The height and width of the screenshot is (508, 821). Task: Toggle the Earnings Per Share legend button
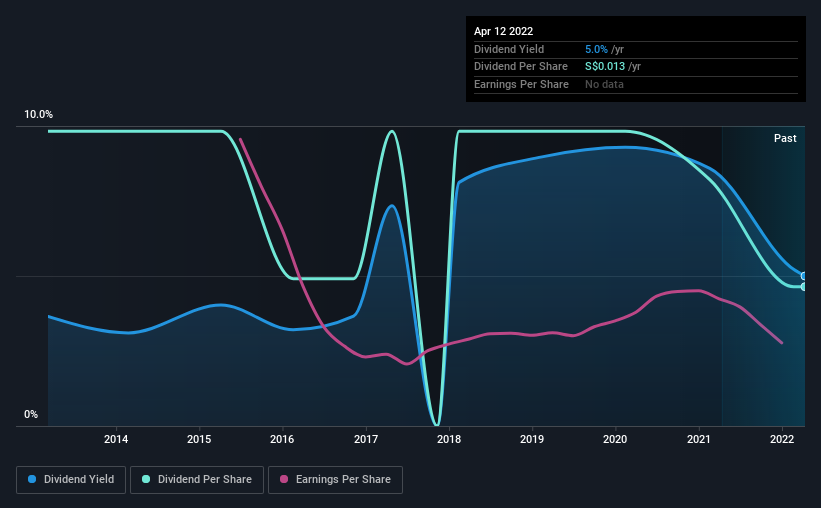(335, 480)
